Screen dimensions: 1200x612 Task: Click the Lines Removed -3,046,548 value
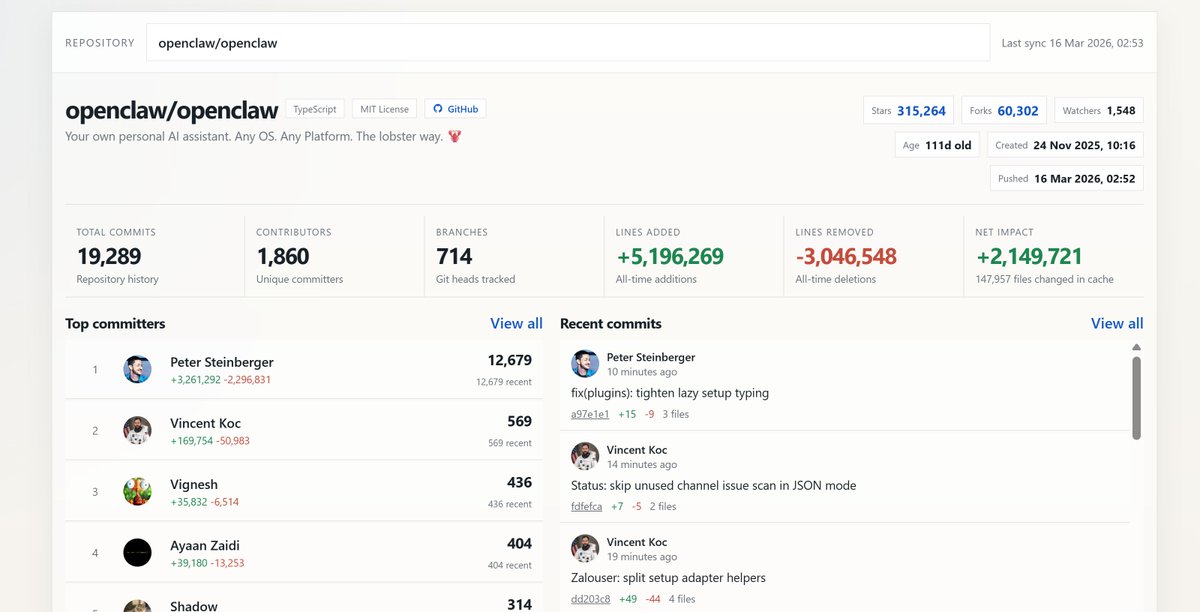pos(846,257)
